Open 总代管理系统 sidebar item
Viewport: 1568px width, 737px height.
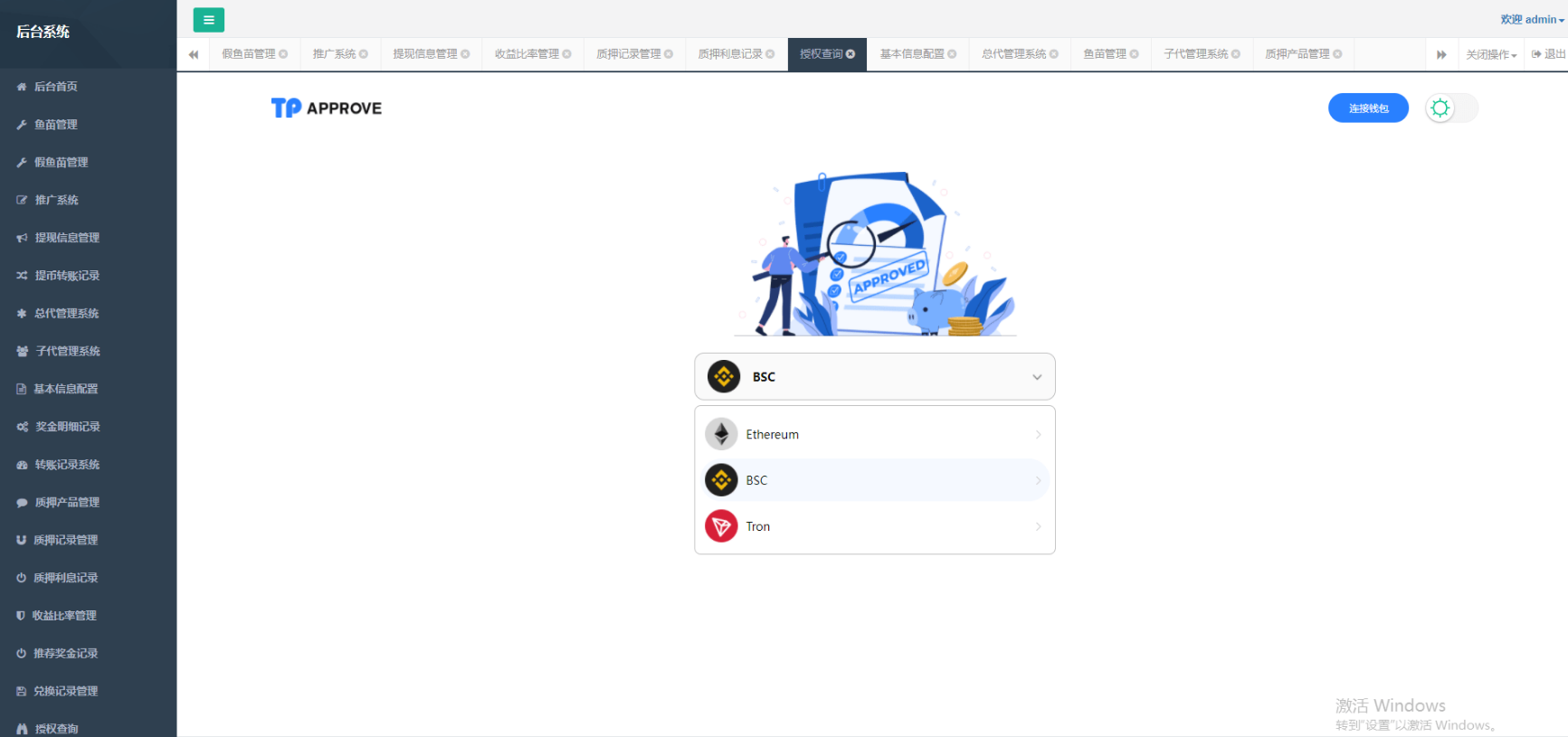(x=66, y=314)
